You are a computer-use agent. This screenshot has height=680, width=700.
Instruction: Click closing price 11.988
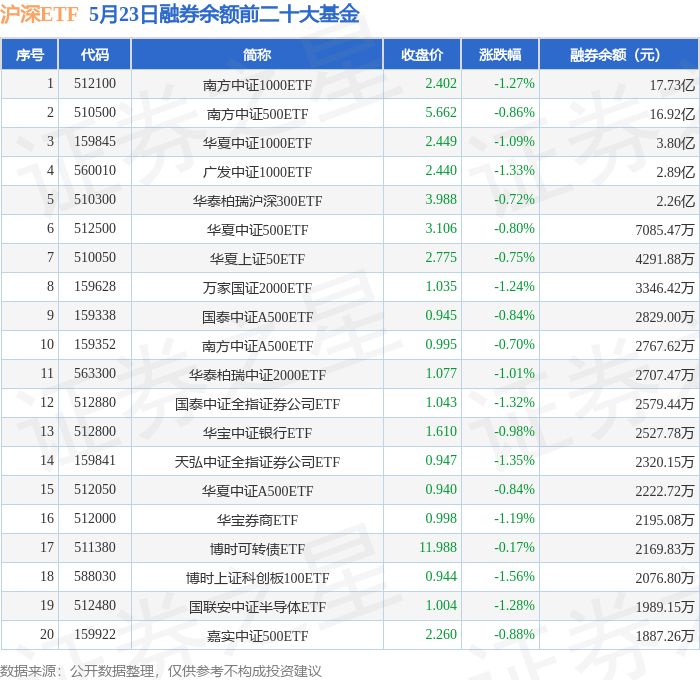(x=438, y=547)
